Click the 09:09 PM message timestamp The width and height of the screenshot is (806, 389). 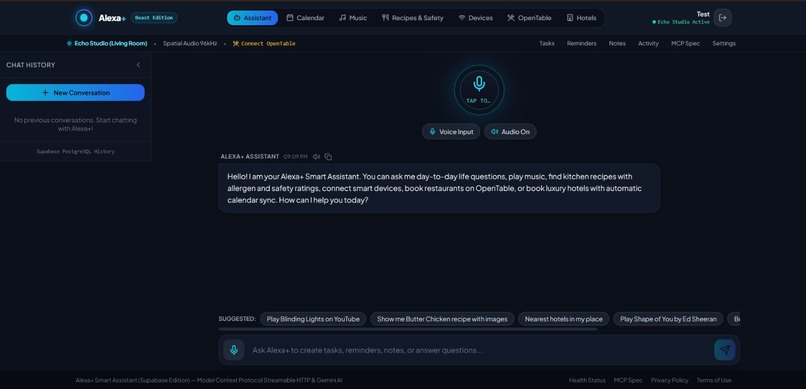295,157
